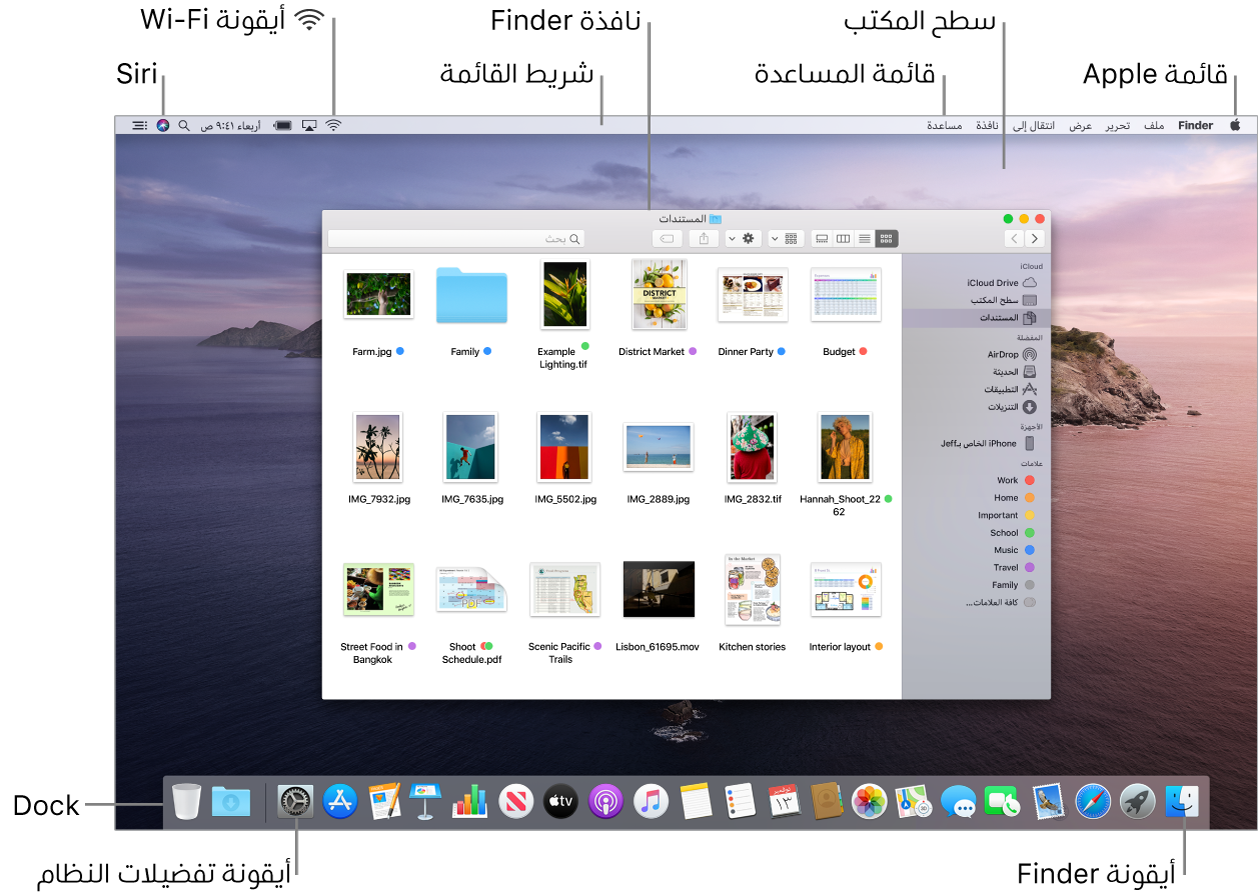Open the Action gear menu

tap(750, 238)
